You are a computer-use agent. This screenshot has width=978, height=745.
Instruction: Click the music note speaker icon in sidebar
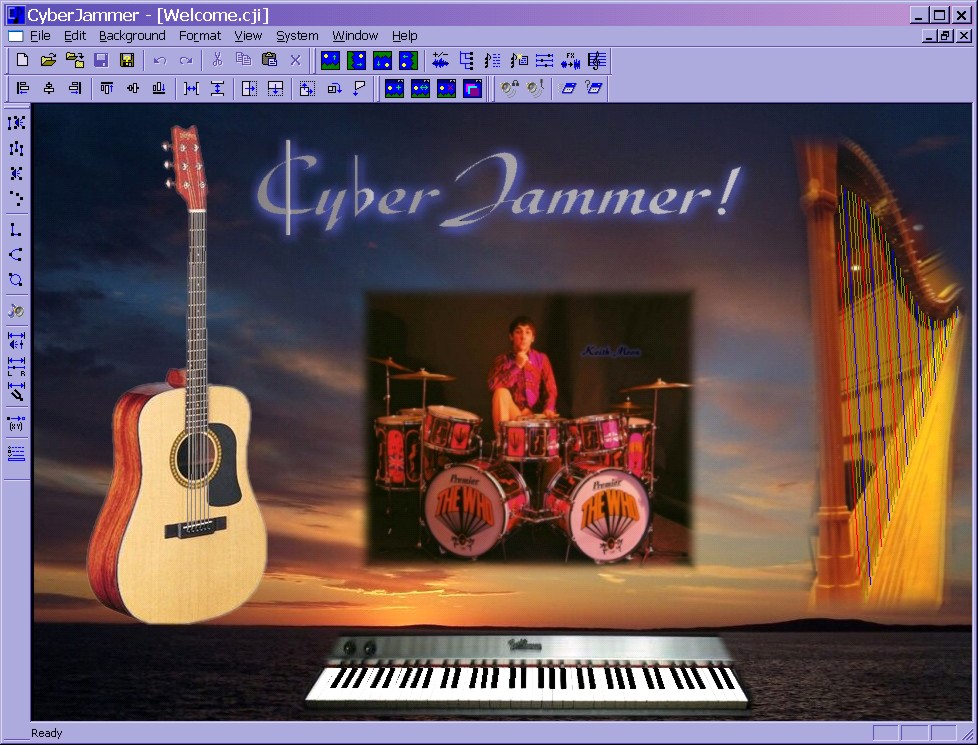coord(16,311)
